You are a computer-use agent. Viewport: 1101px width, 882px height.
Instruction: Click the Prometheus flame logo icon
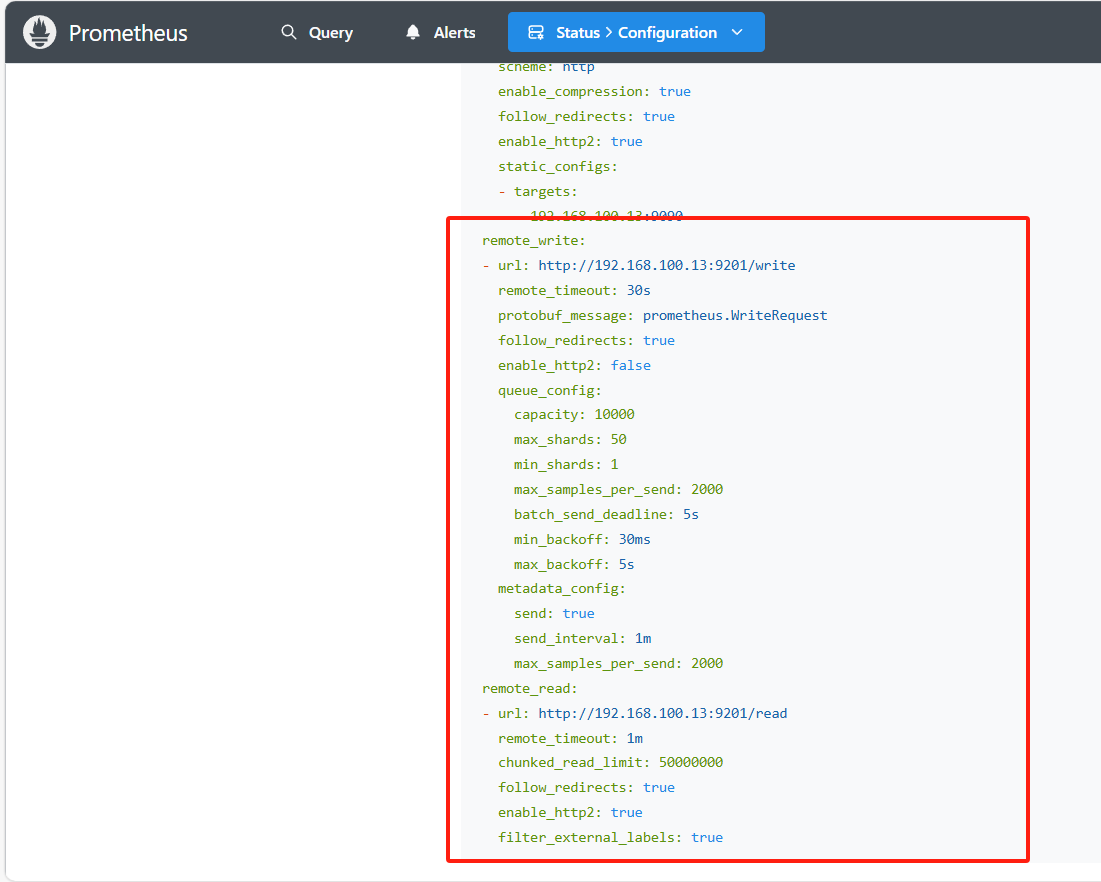(x=39, y=32)
